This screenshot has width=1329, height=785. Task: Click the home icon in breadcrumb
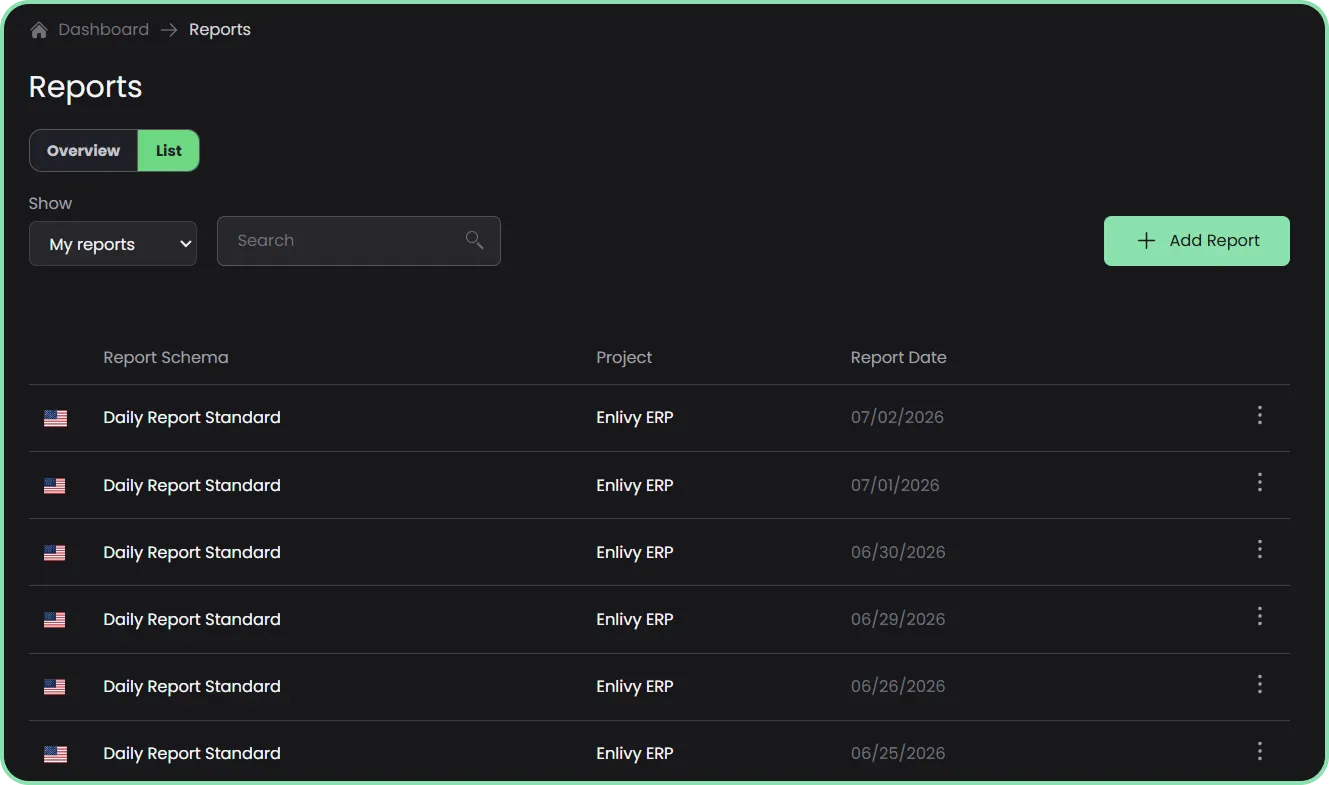click(x=39, y=30)
